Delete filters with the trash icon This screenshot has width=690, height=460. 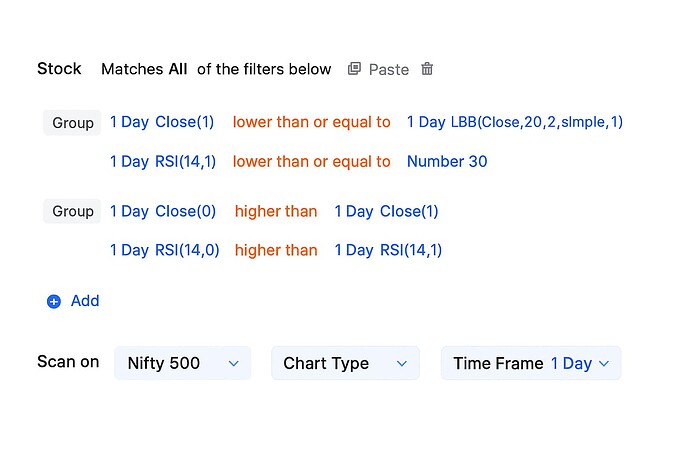(x=427, y=69)
